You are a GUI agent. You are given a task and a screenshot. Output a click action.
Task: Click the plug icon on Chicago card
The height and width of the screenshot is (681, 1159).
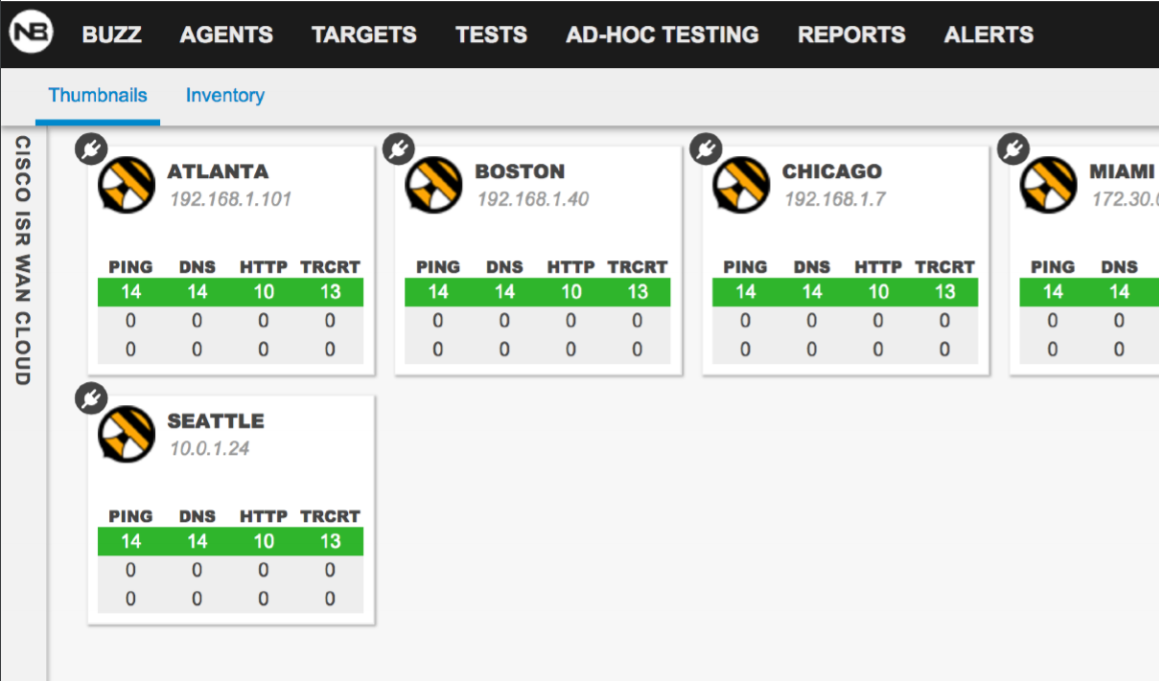click(706, 149)
